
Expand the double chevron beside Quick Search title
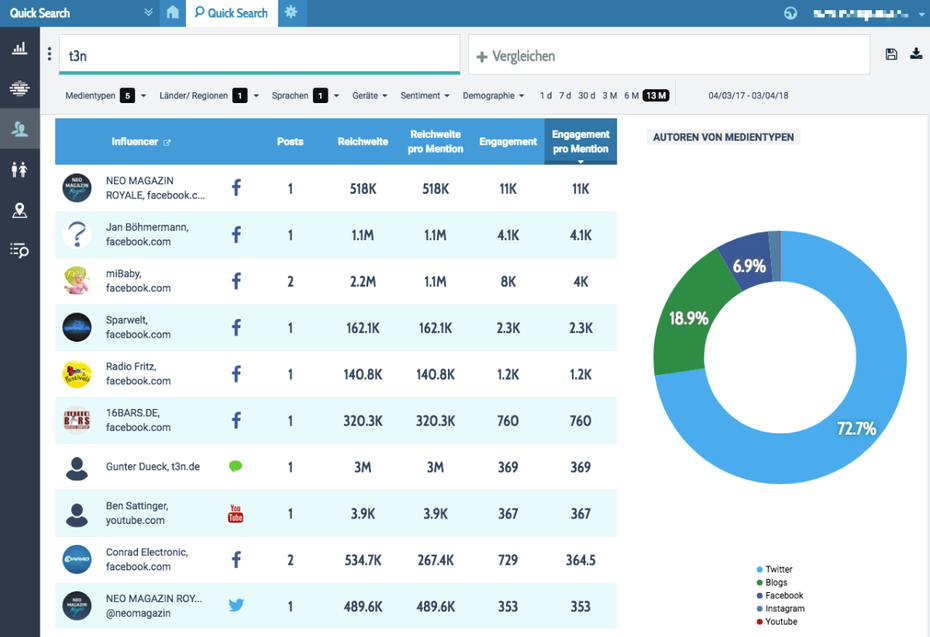(x=148, y=12)
